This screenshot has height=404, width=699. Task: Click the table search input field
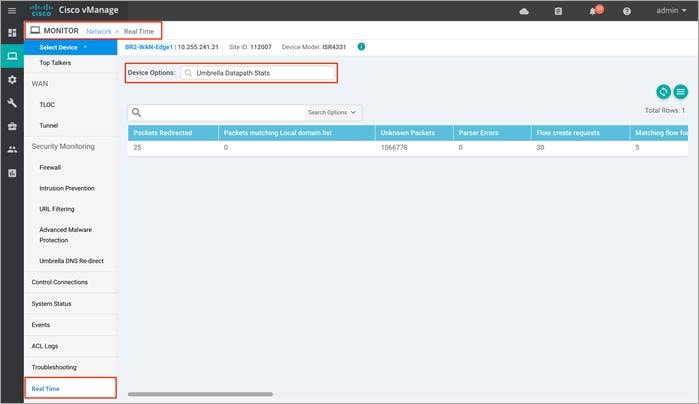point(223,112)
